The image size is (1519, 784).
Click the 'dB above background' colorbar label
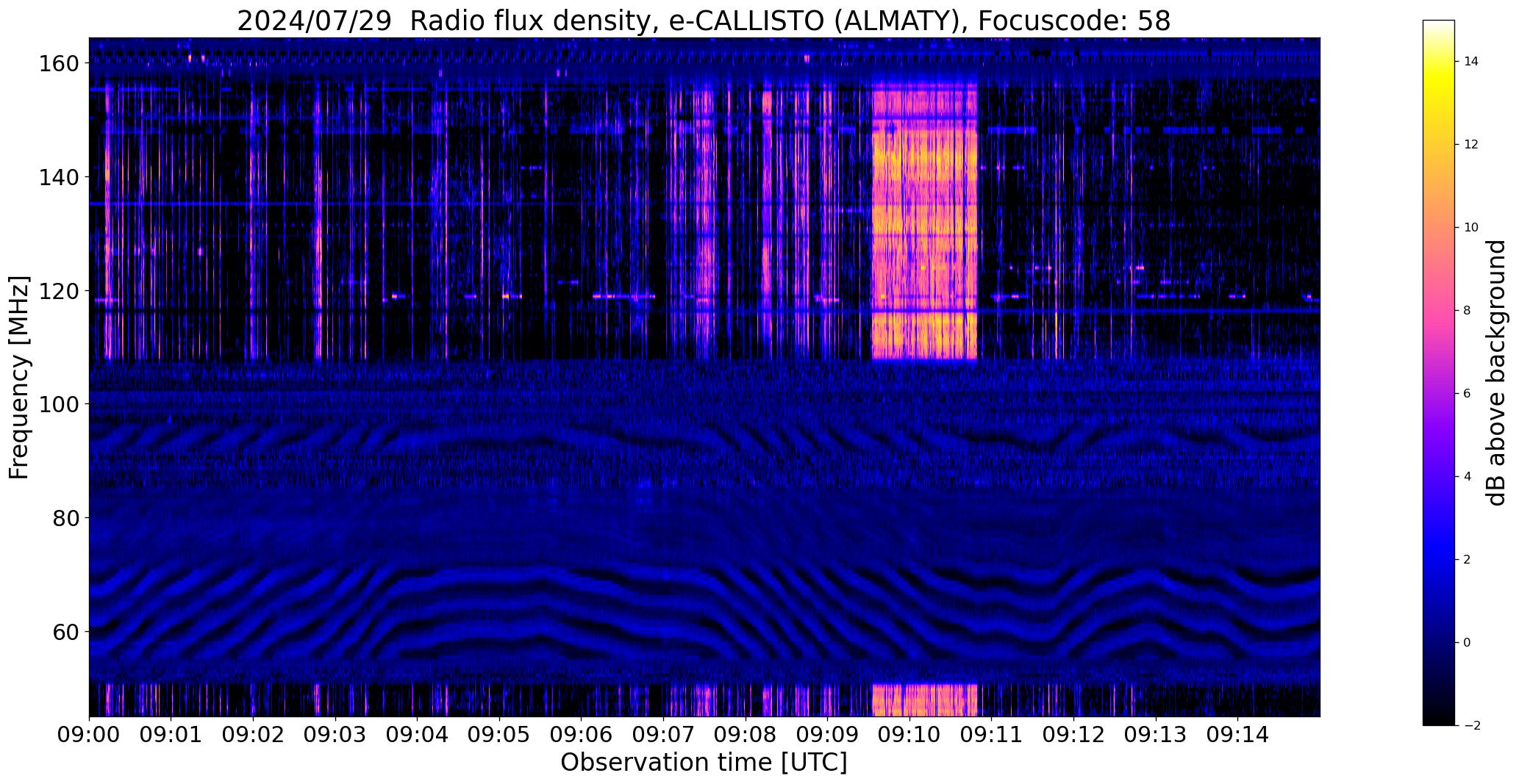tap(1495, 373)
